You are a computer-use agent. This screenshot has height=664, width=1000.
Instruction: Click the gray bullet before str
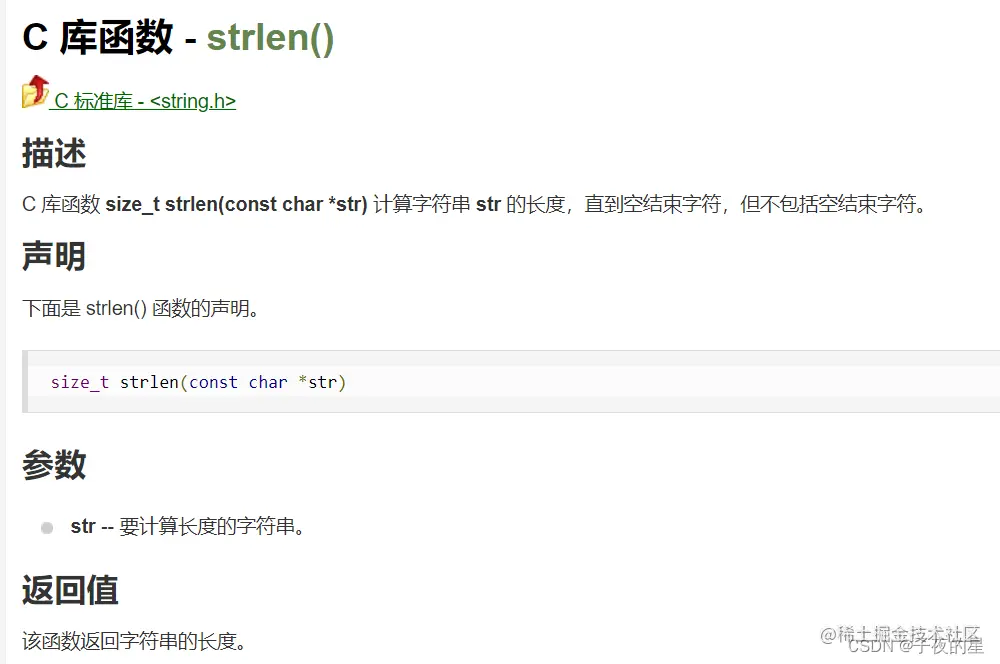coord(47,528)
